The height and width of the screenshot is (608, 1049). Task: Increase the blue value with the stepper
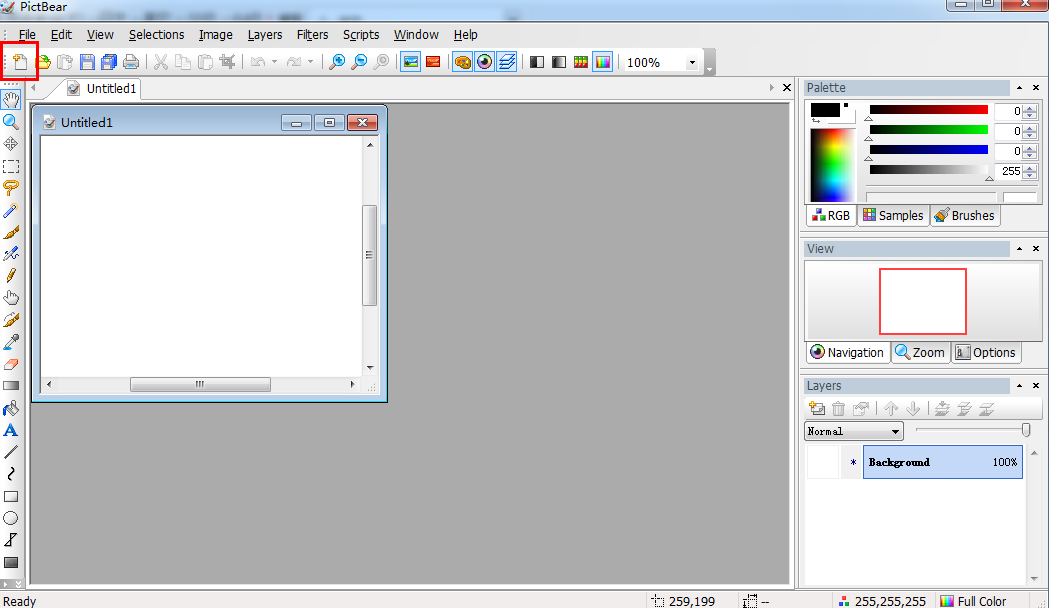click(x=1030, y=147)
